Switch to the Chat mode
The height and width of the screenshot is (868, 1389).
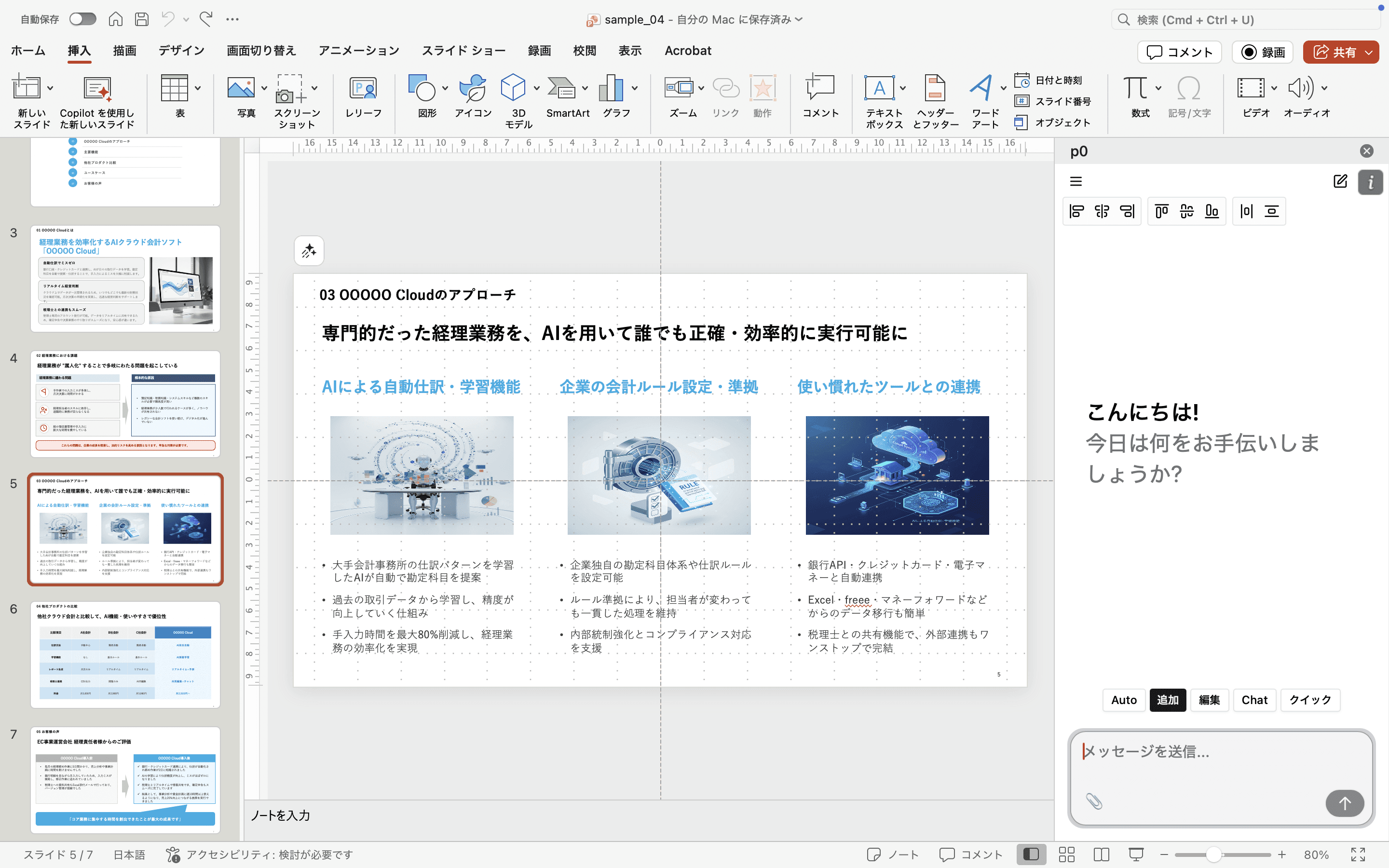[1254, 700]
